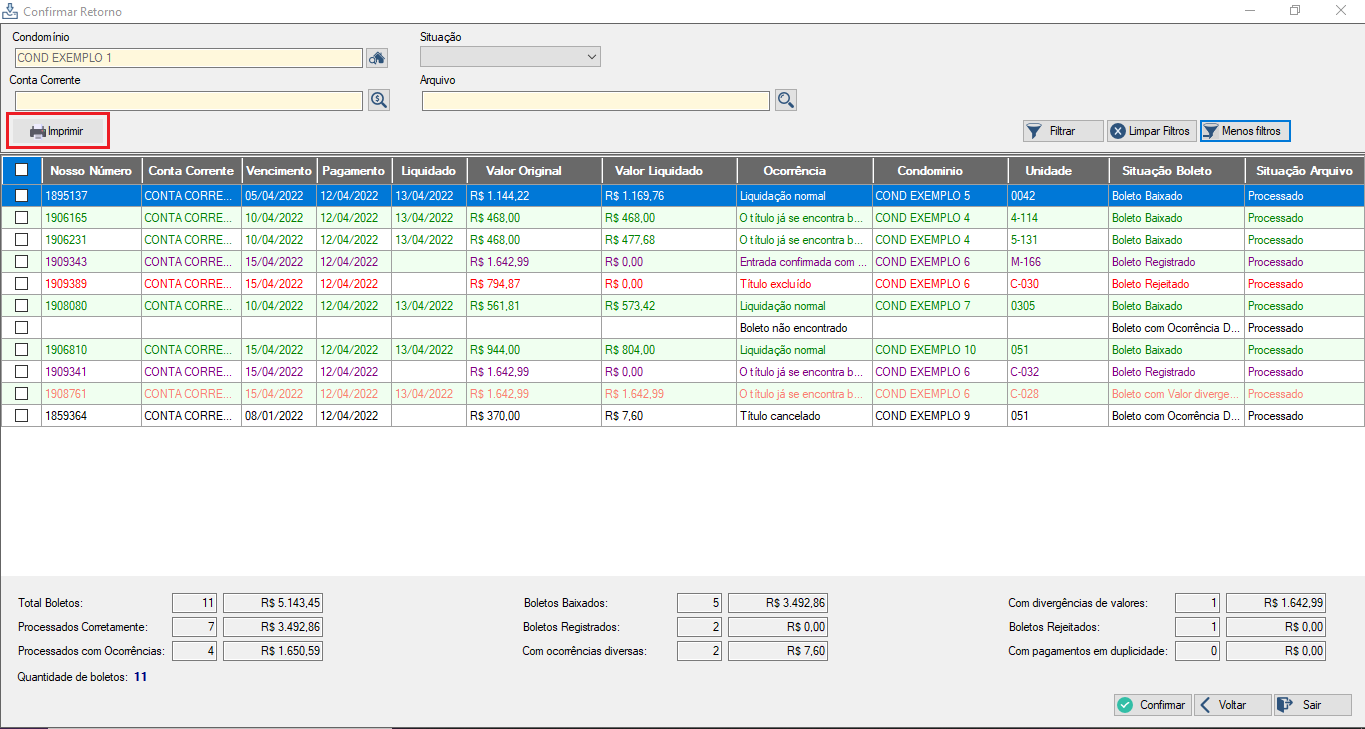Clear all filters with Limpar Filtros
This screenshot has width=1365, height=729.
click(x=1151, y=131)
